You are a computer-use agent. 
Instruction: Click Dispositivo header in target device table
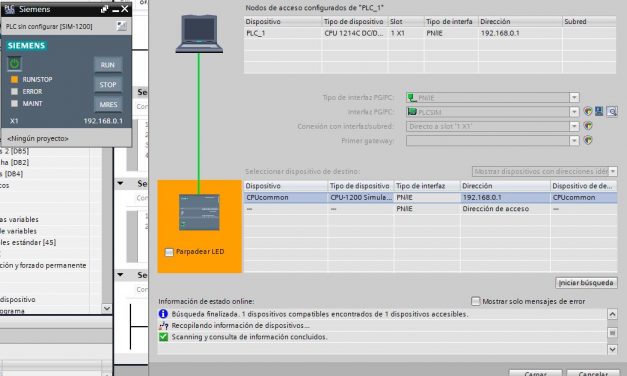pyautogui.click(x=286, y=186)
